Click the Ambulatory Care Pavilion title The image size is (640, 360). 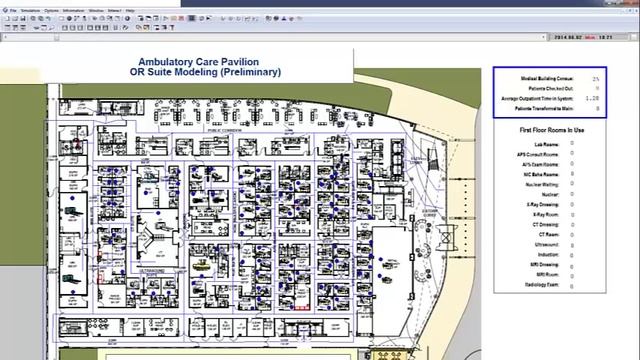[x=198, y=62]
